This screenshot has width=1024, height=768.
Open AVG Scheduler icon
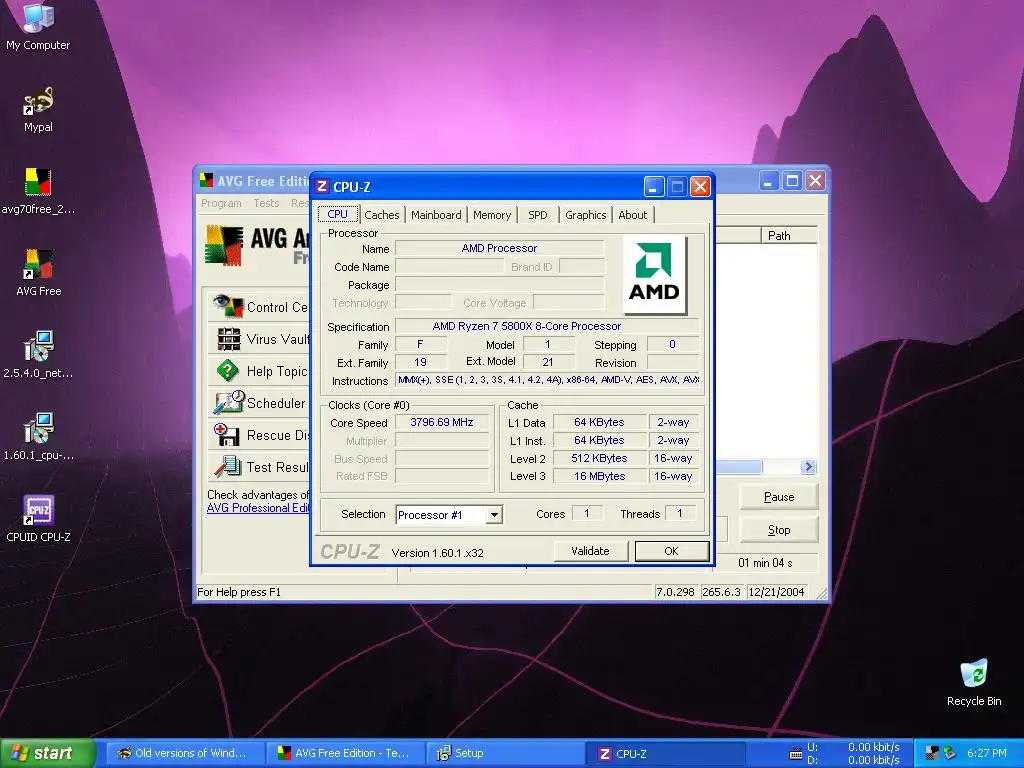pyautogui.click(x=229, y=403)
